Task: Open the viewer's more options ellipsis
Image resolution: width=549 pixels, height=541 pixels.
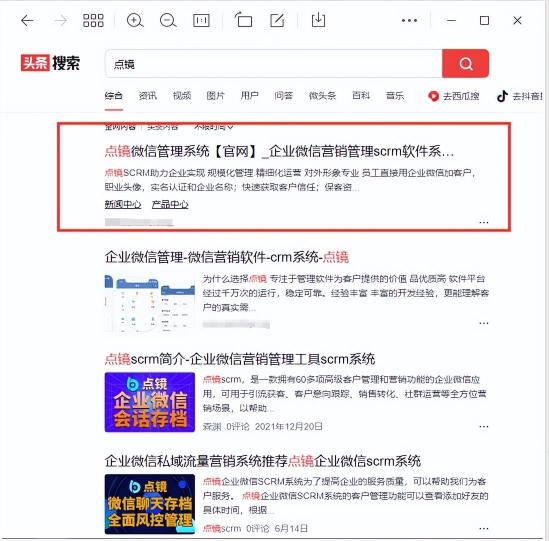Action: tap(409, 21)
